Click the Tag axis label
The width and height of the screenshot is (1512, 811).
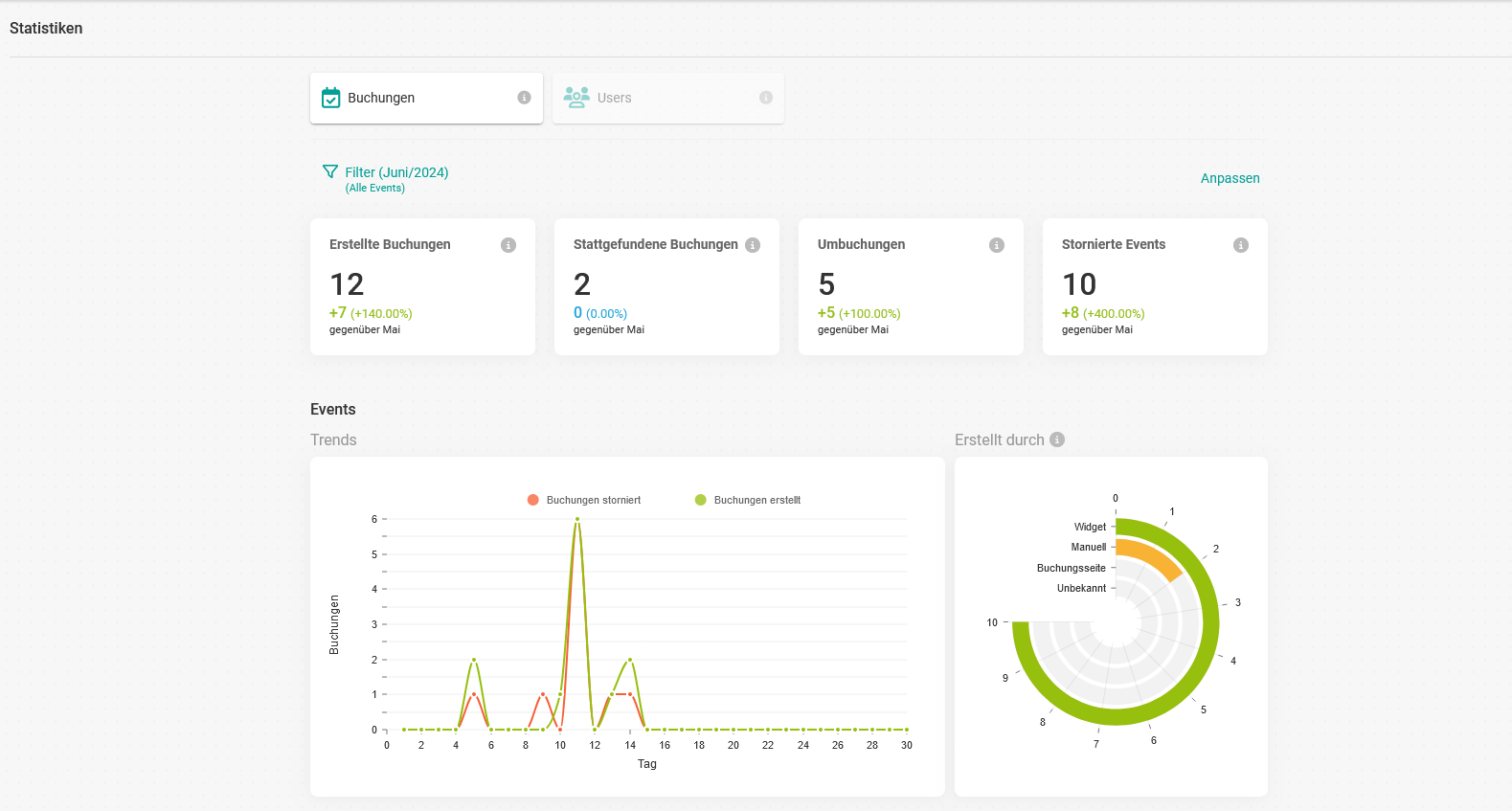[x=647, y=764]
